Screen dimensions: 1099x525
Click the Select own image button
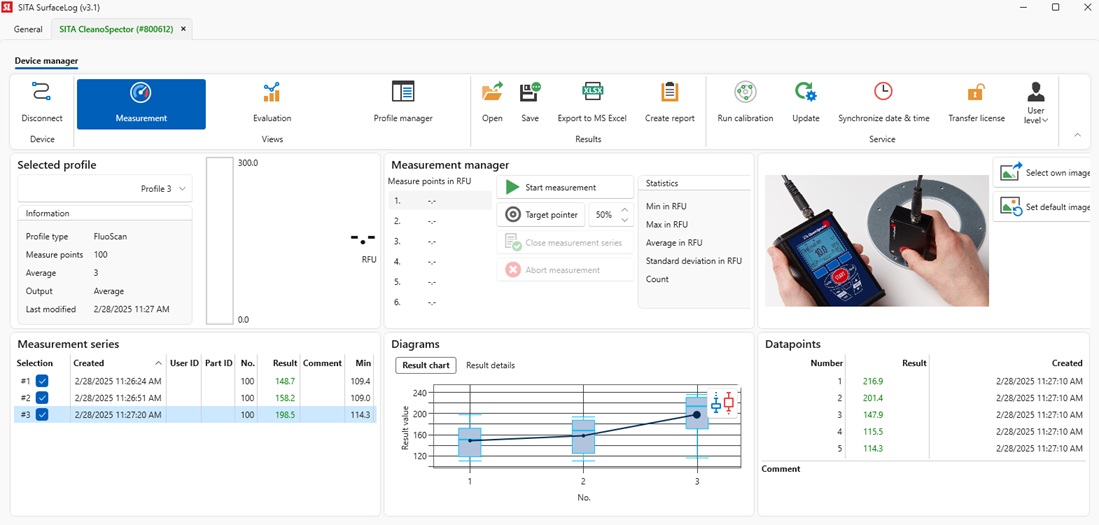click(x=1045, y=173)
